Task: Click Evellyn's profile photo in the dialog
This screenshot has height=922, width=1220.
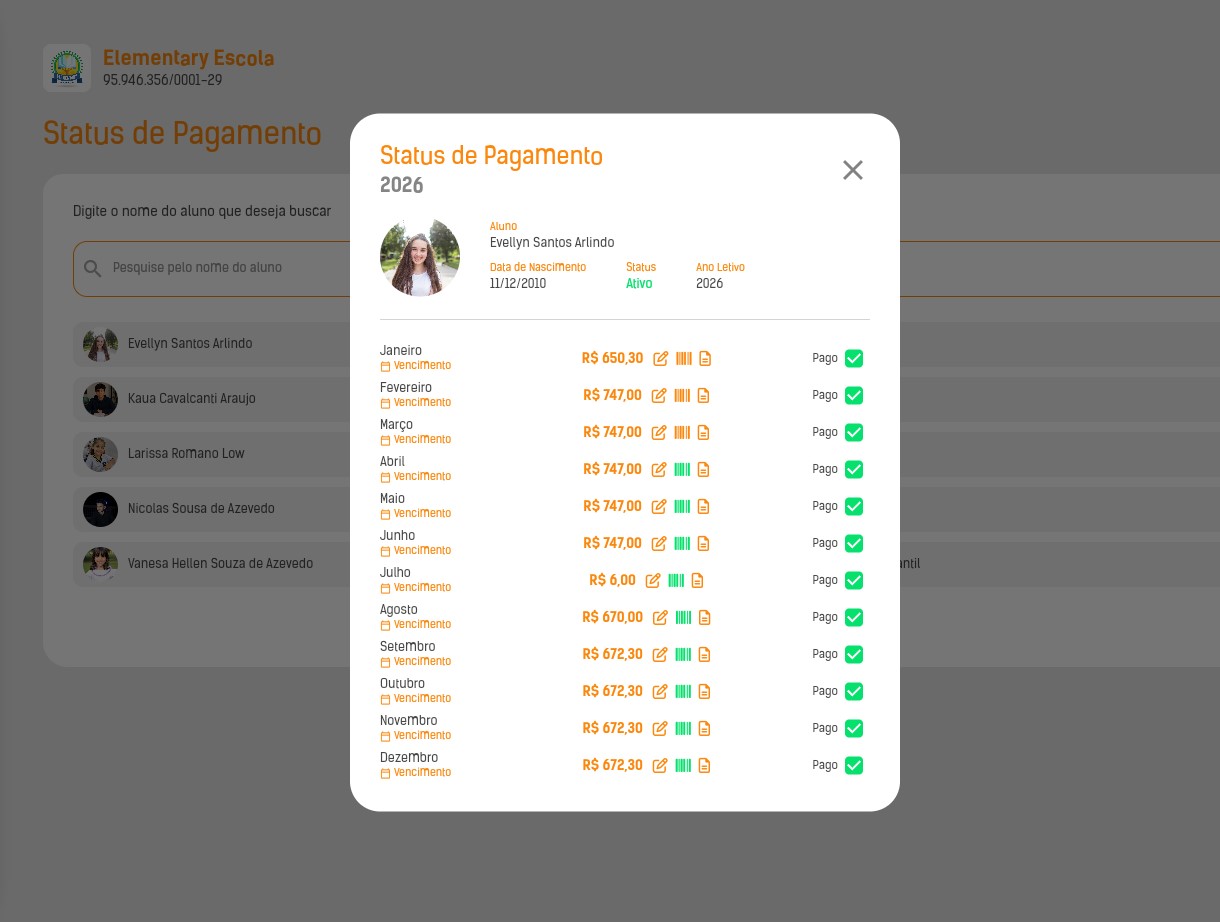Action: 420,256
